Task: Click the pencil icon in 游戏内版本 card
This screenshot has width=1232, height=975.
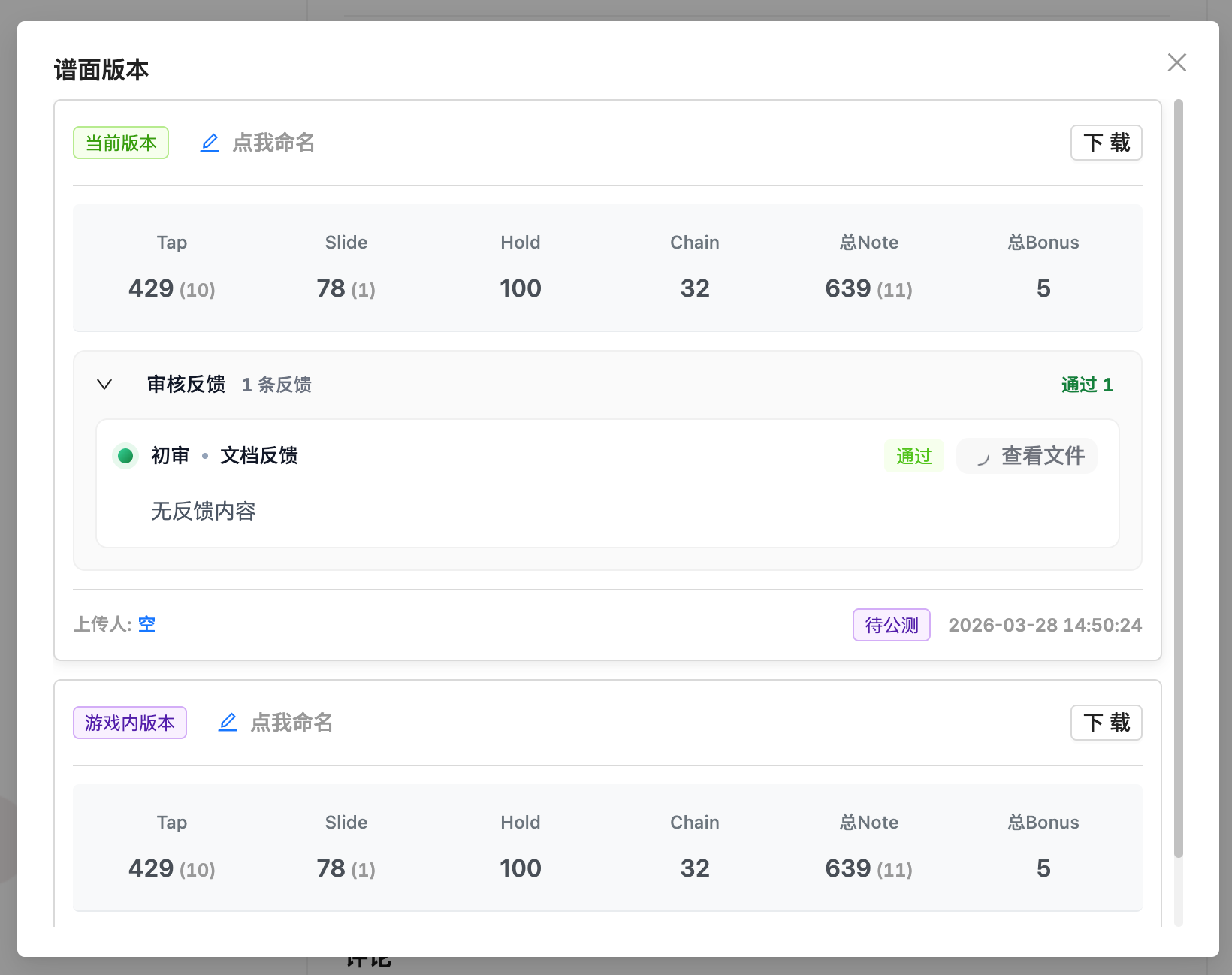Action: 228,723
